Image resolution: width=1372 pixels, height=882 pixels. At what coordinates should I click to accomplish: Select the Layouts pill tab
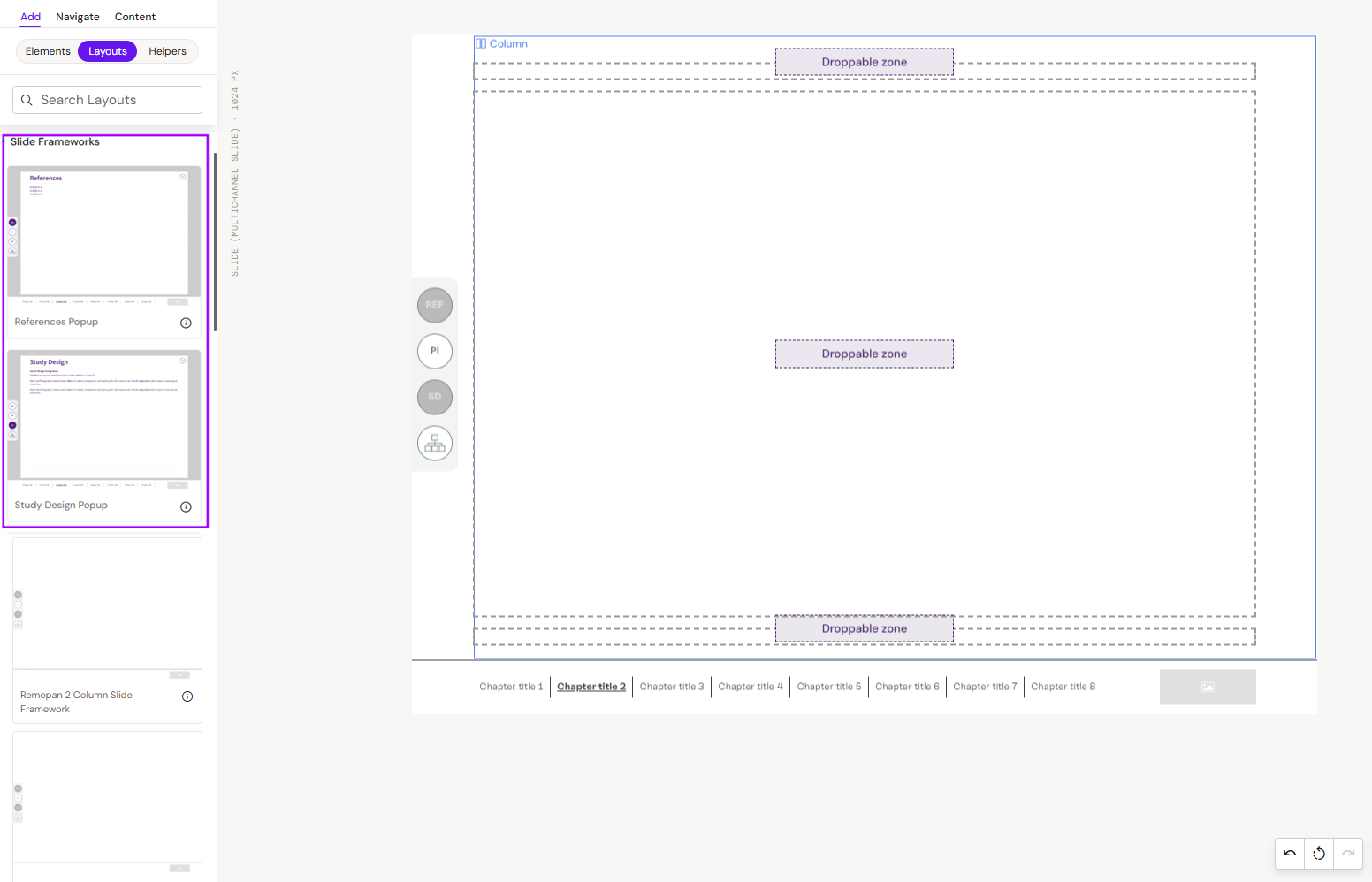click(x=108, y=51)
